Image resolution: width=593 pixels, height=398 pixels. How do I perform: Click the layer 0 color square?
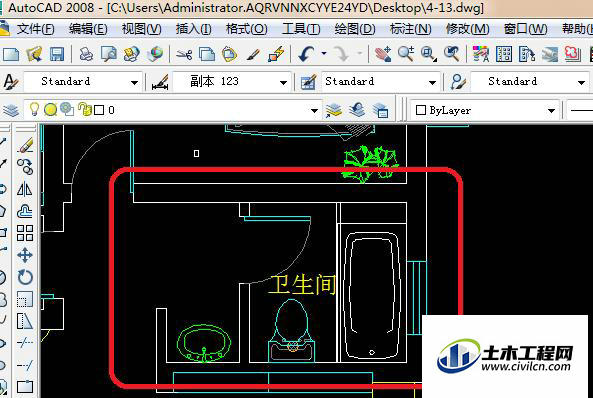[99, 110]
